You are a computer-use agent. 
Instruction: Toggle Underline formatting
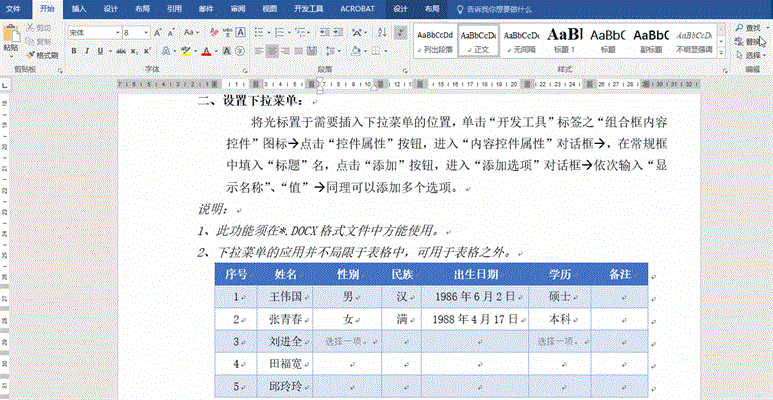(x=101, y=51)
